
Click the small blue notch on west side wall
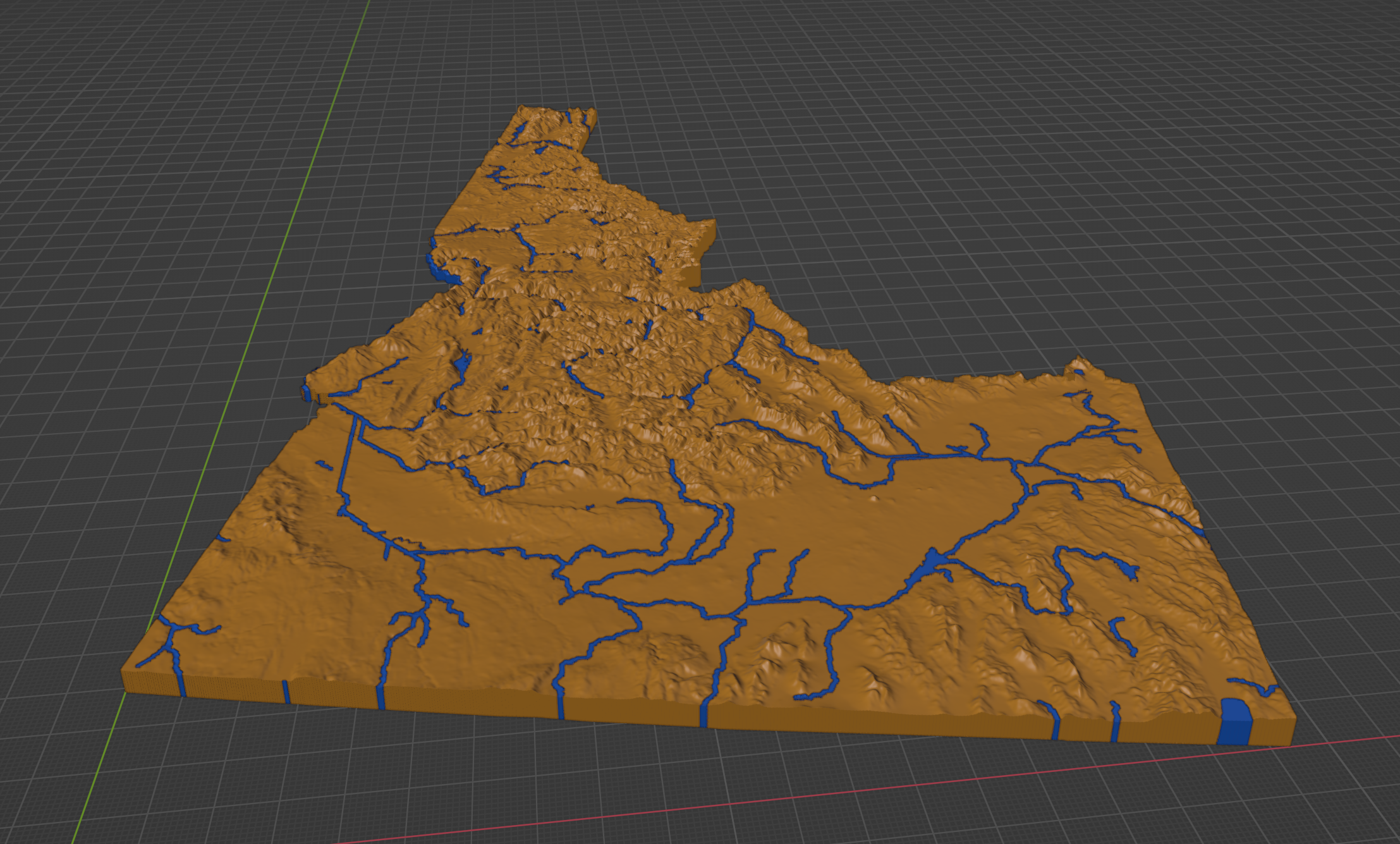[x=306, y=393]
